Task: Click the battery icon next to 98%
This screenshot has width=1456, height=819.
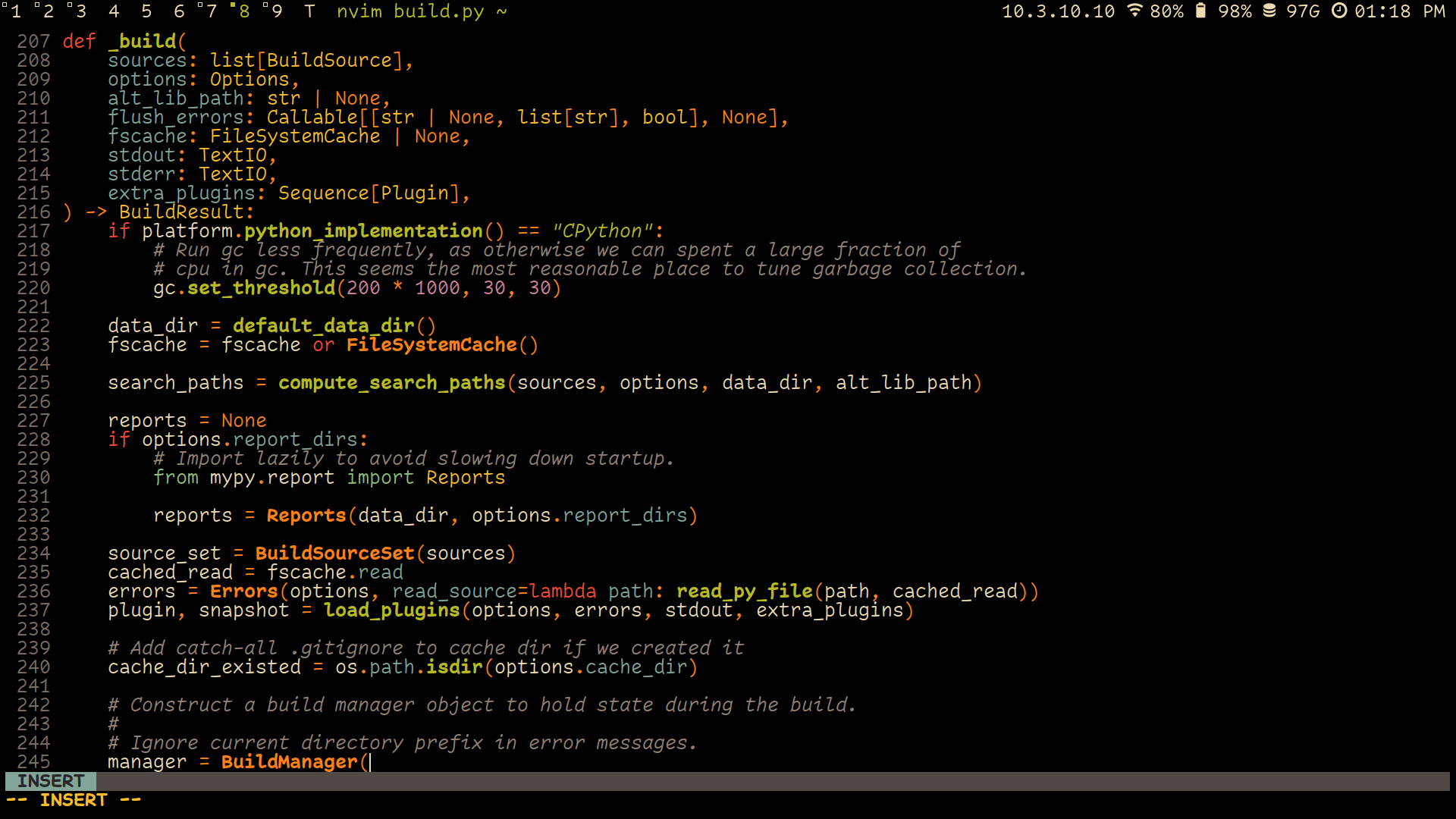Action: [1200, 11]
